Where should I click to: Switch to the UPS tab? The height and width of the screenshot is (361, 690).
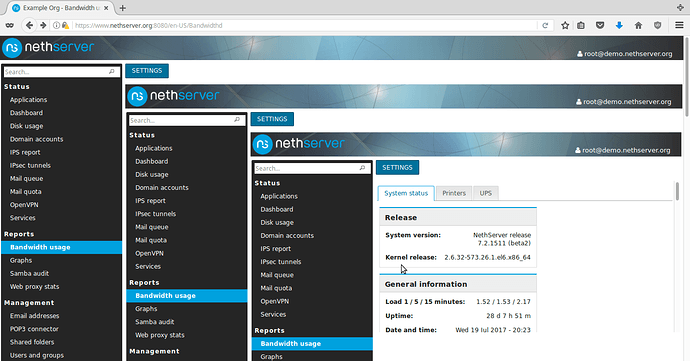(486, 193)
